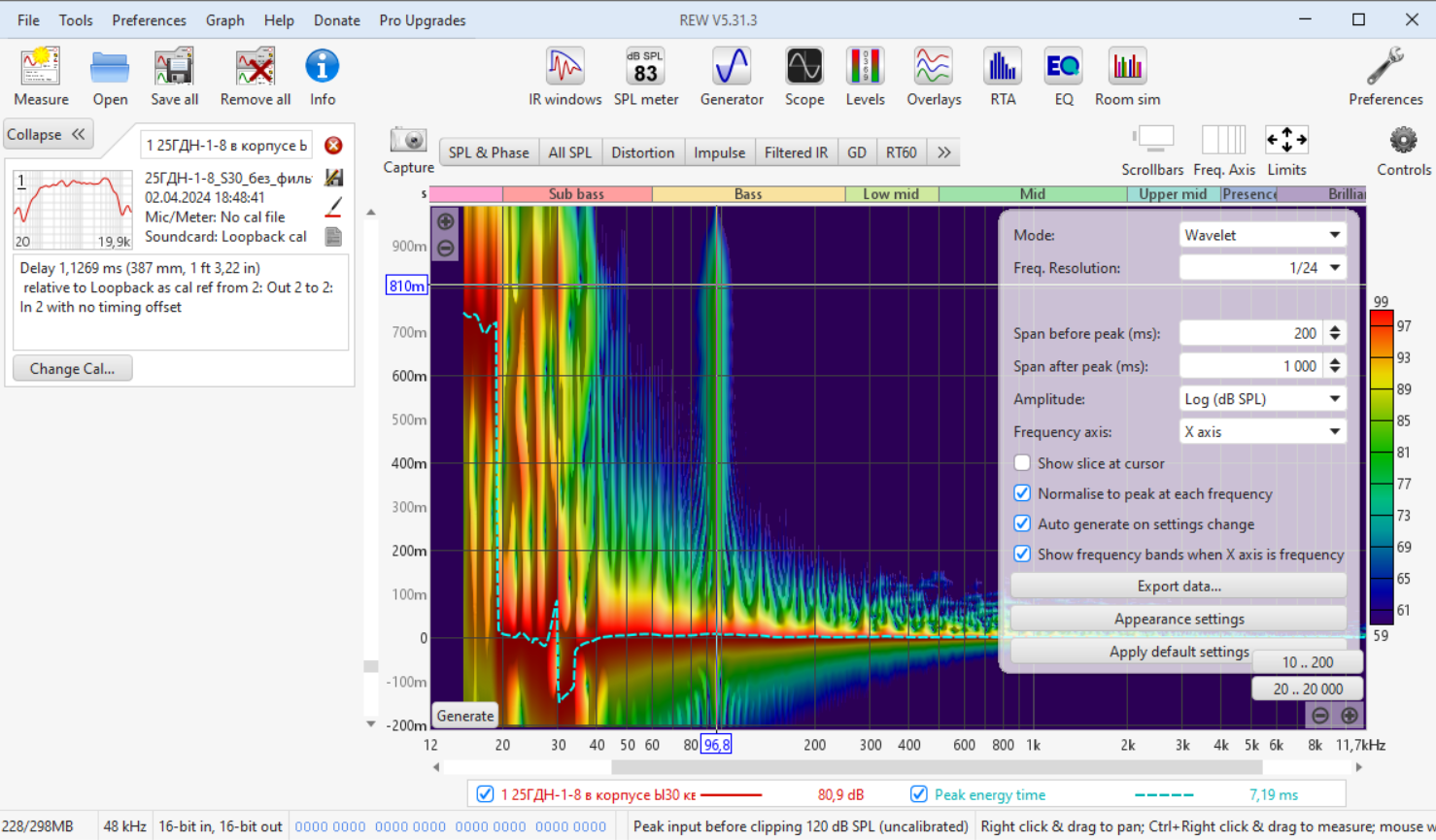Click the vertical time axis scrollbar thumb

(x=371, y=666)
